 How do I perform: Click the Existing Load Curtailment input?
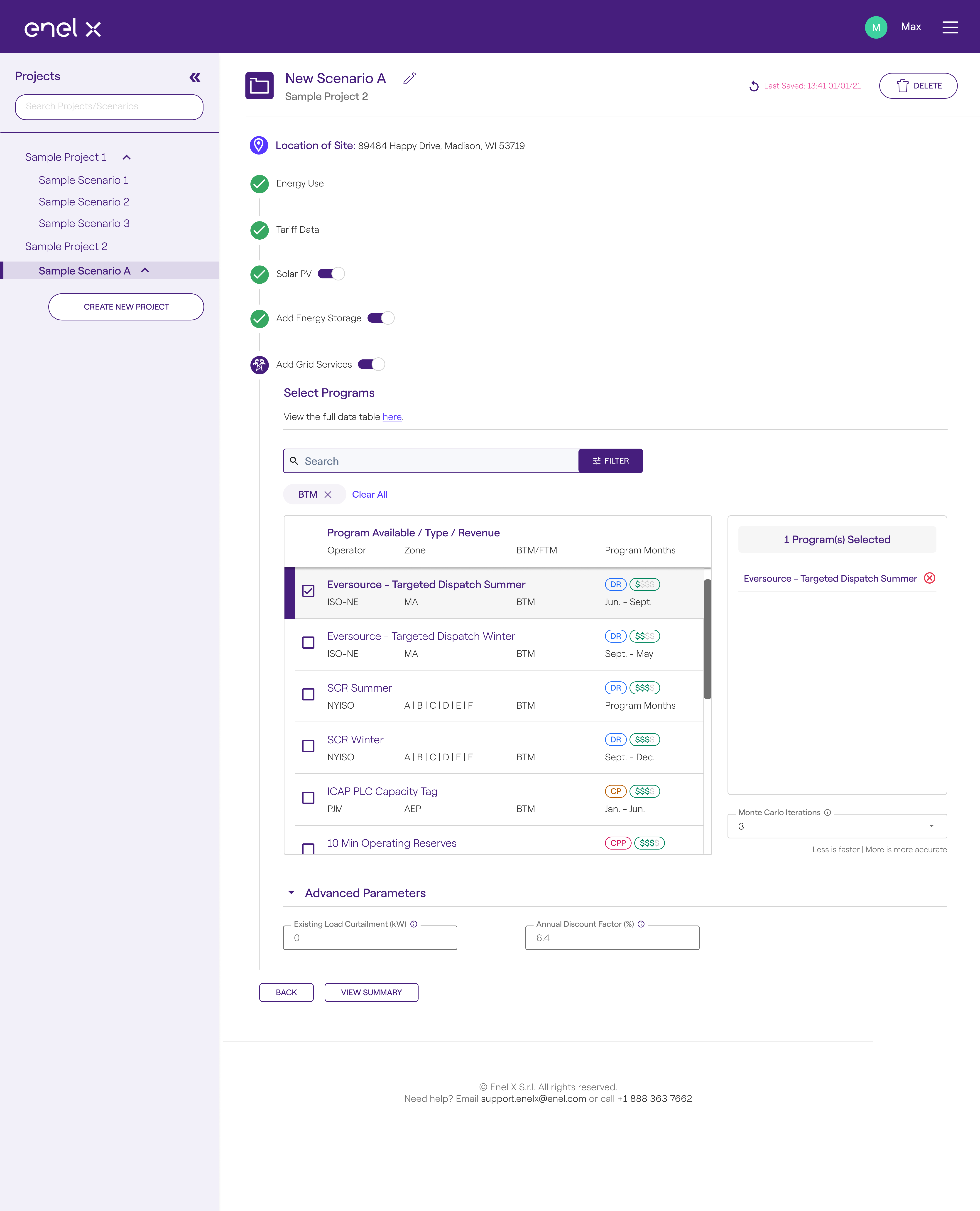pos(370,938)
